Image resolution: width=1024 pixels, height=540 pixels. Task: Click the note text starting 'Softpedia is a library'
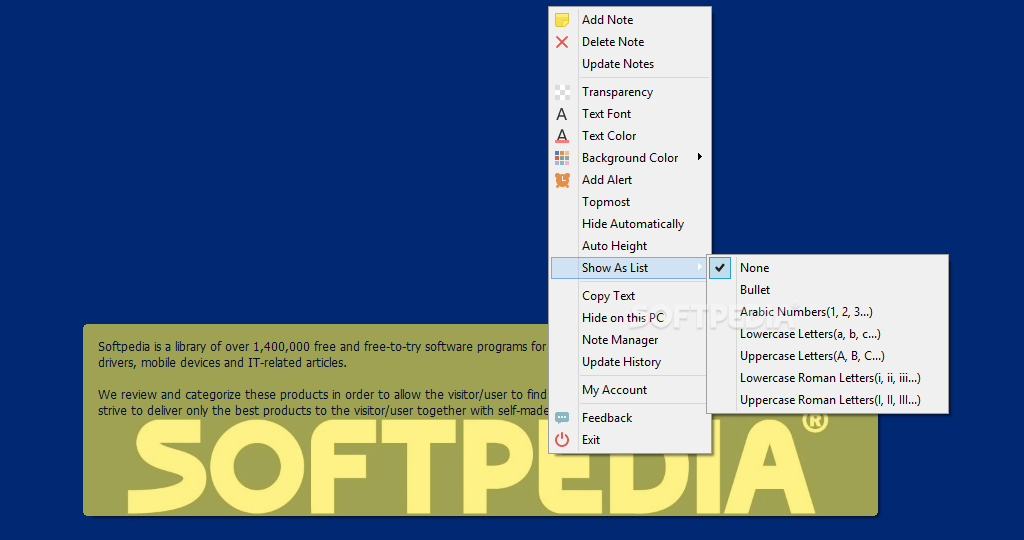(322, 355)
